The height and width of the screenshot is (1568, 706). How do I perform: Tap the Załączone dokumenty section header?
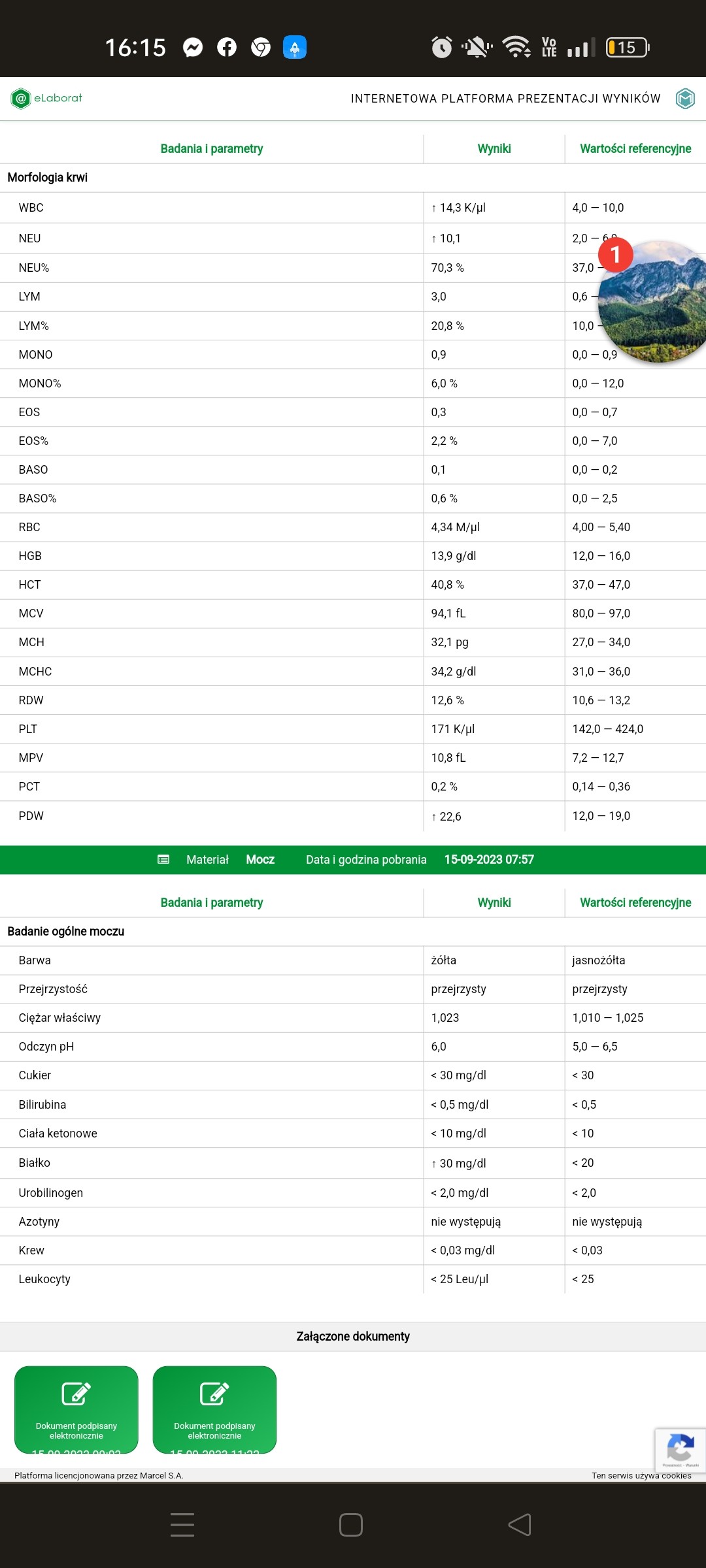[353, 1337]
